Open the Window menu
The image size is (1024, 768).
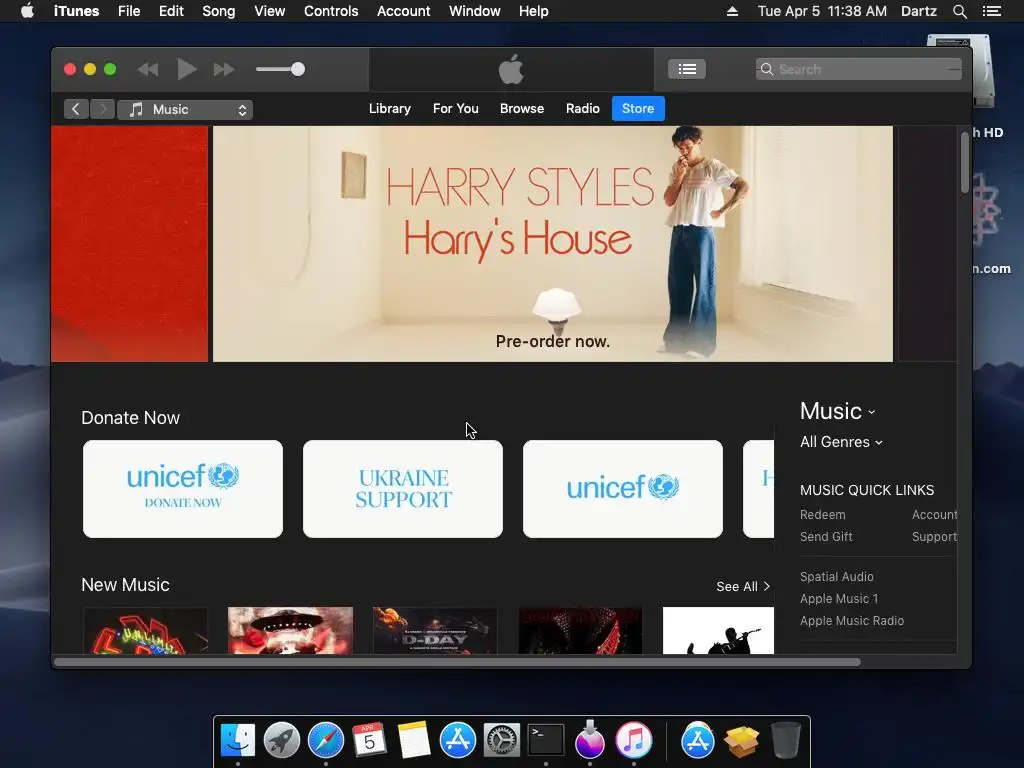pos(475,11)
